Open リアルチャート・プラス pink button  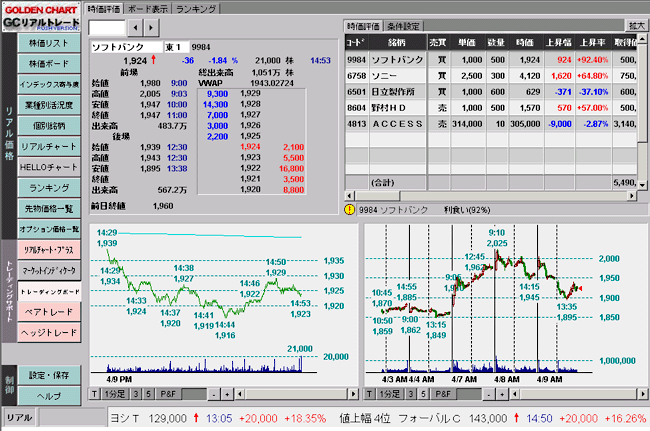point(49,250)
